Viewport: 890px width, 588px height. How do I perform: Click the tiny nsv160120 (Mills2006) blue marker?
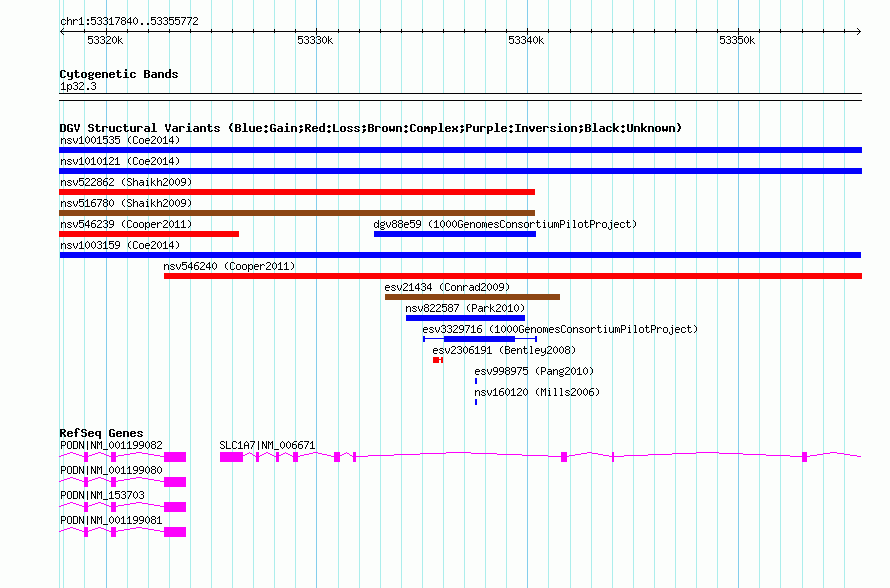(x=476, y=402)
